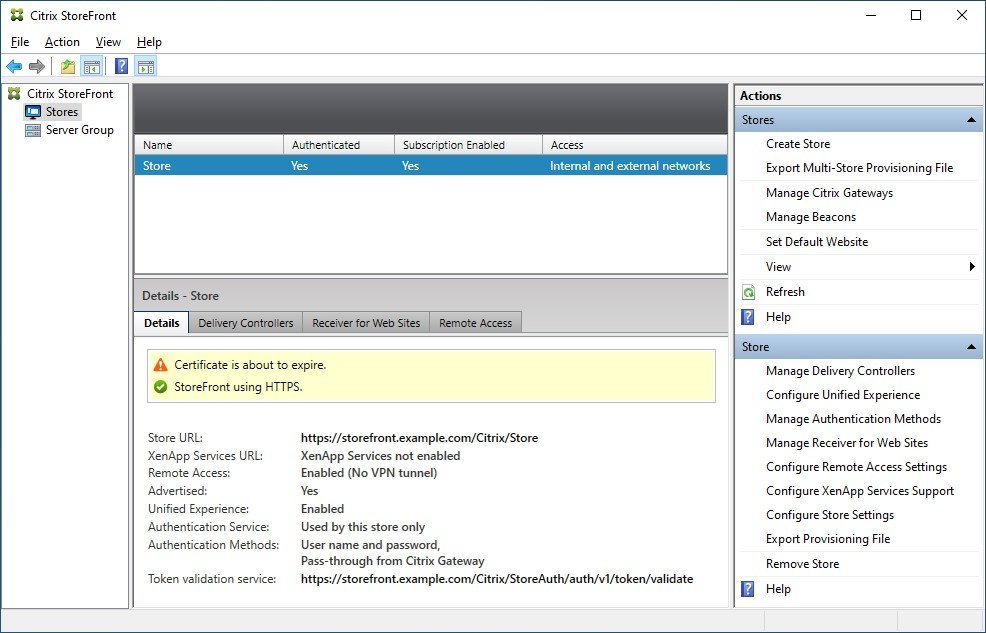Click the Citrix StoreFront root node icon
The height and width of the screenshot is (633, 986).
14,94
